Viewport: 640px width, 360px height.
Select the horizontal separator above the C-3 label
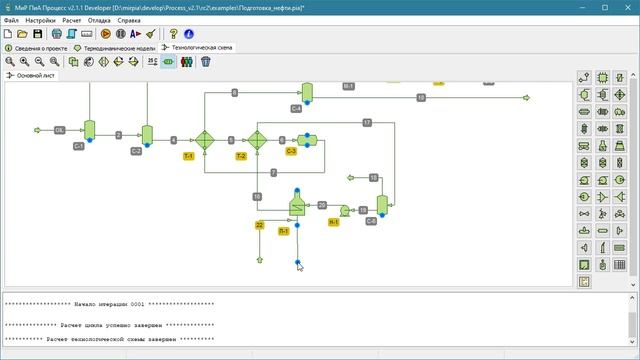click(x=307, y=140)
